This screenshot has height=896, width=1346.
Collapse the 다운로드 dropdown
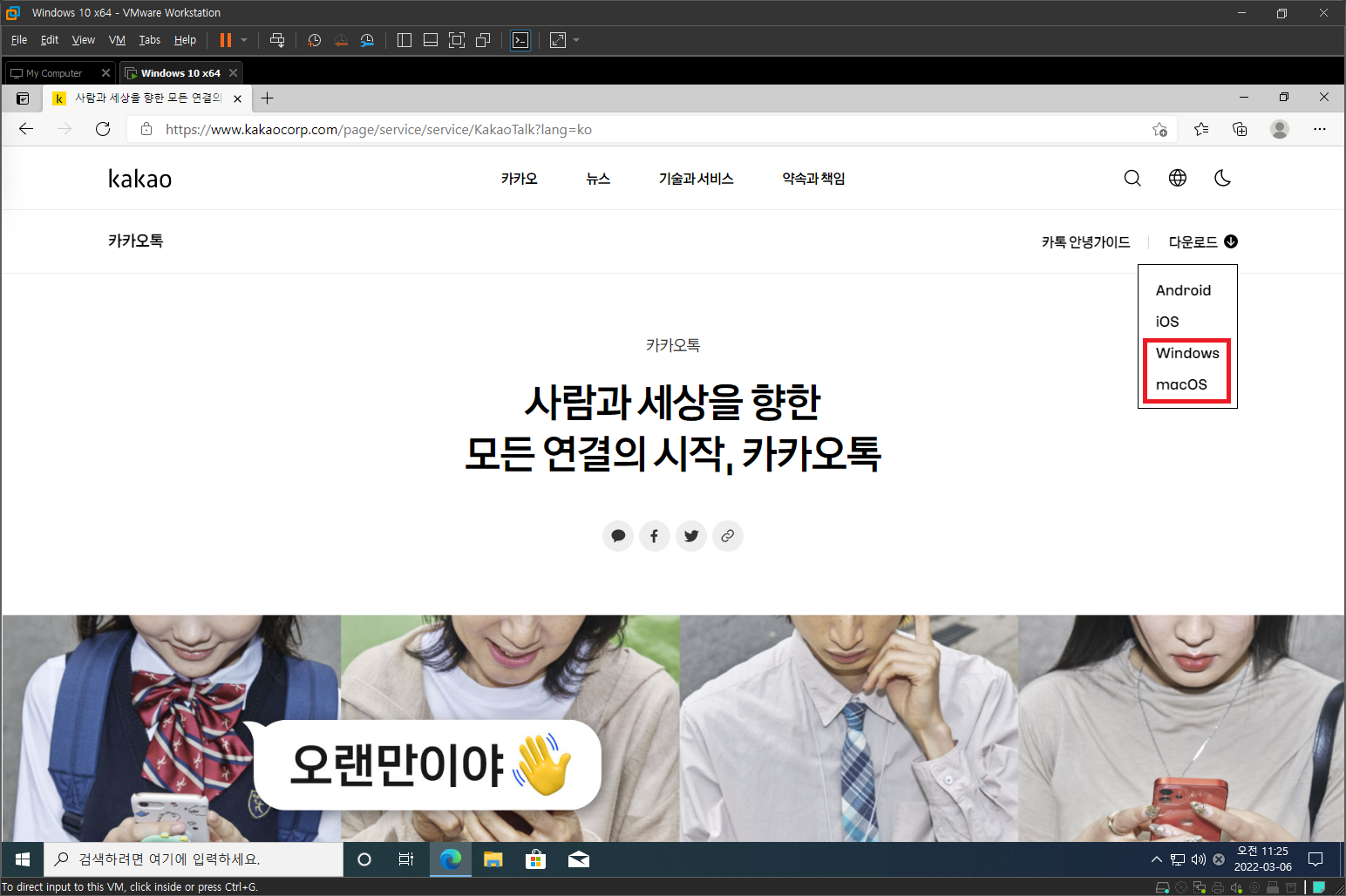tap(1203, 242)
